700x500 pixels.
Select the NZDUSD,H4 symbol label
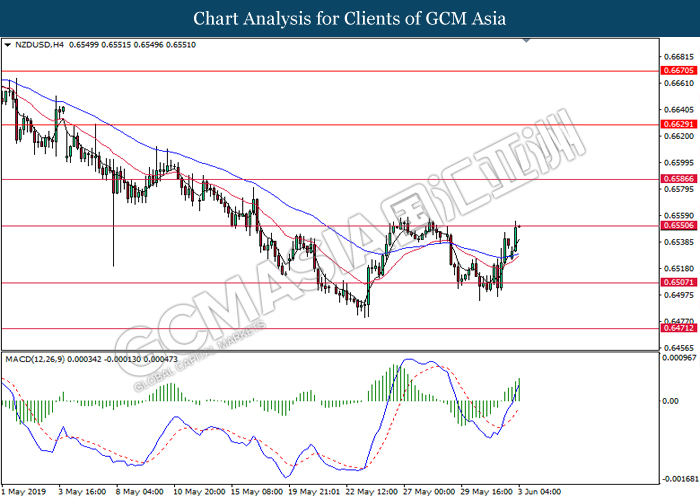click(x=39, y=45)
